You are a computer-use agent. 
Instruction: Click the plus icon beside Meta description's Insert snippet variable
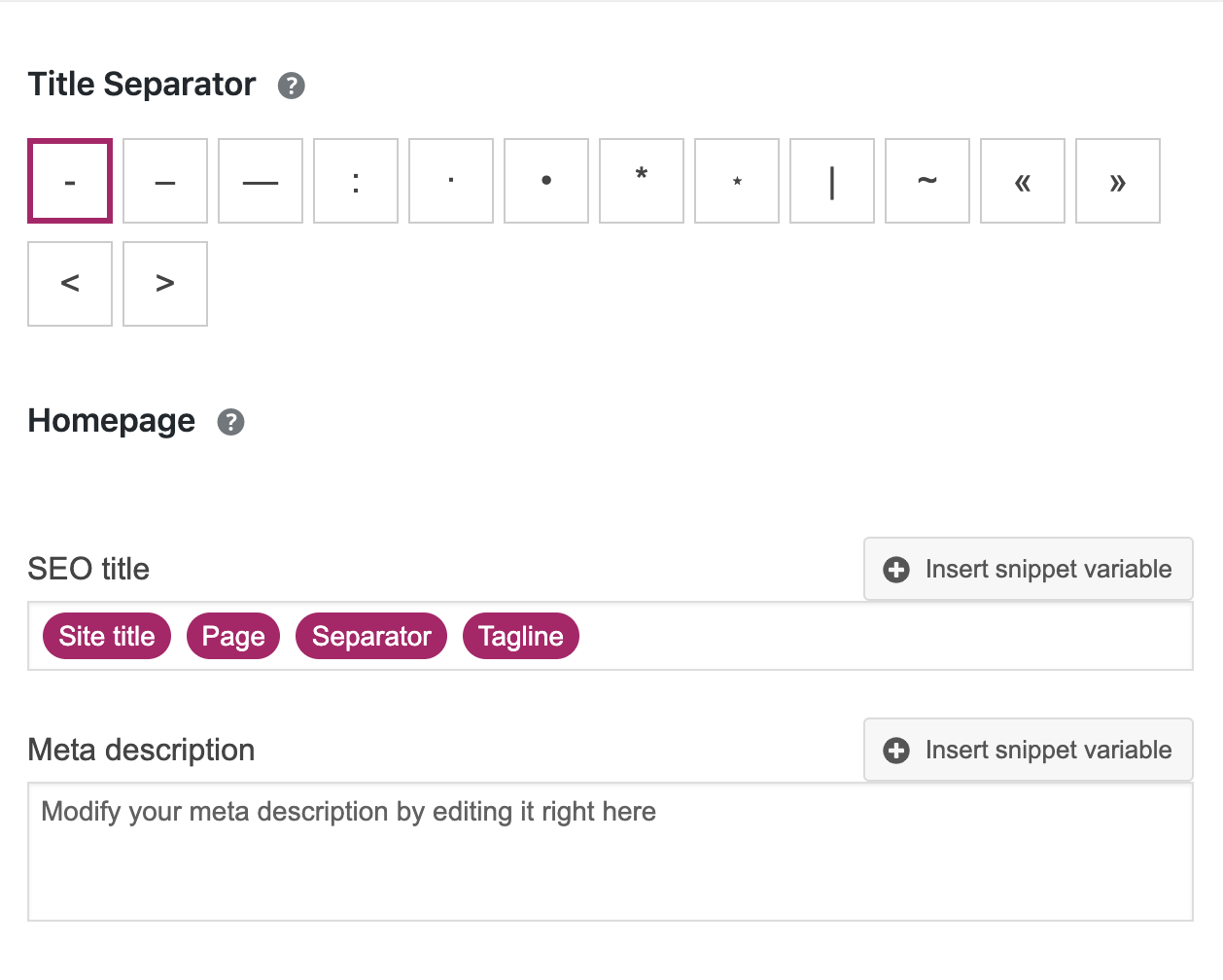[895, 750]
